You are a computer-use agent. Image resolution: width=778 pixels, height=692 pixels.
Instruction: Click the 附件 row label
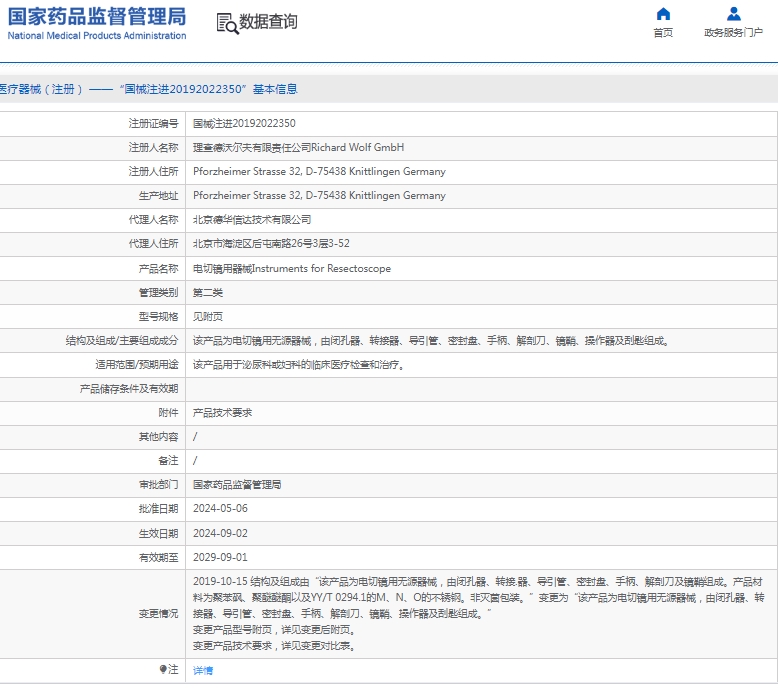[168, 413]
